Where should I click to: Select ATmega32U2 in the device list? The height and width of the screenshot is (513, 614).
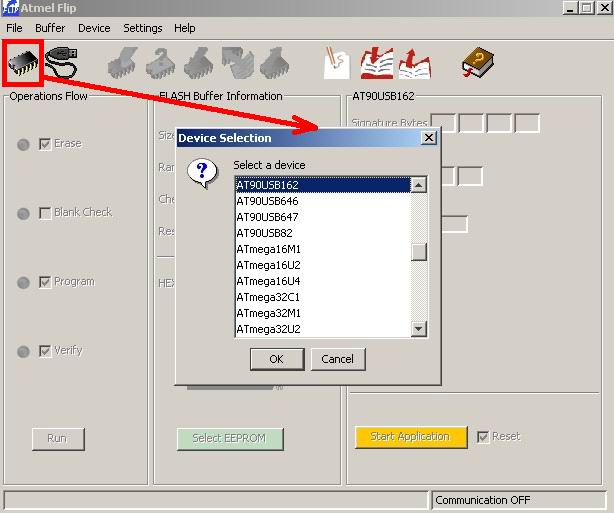[x=323, y=329]
